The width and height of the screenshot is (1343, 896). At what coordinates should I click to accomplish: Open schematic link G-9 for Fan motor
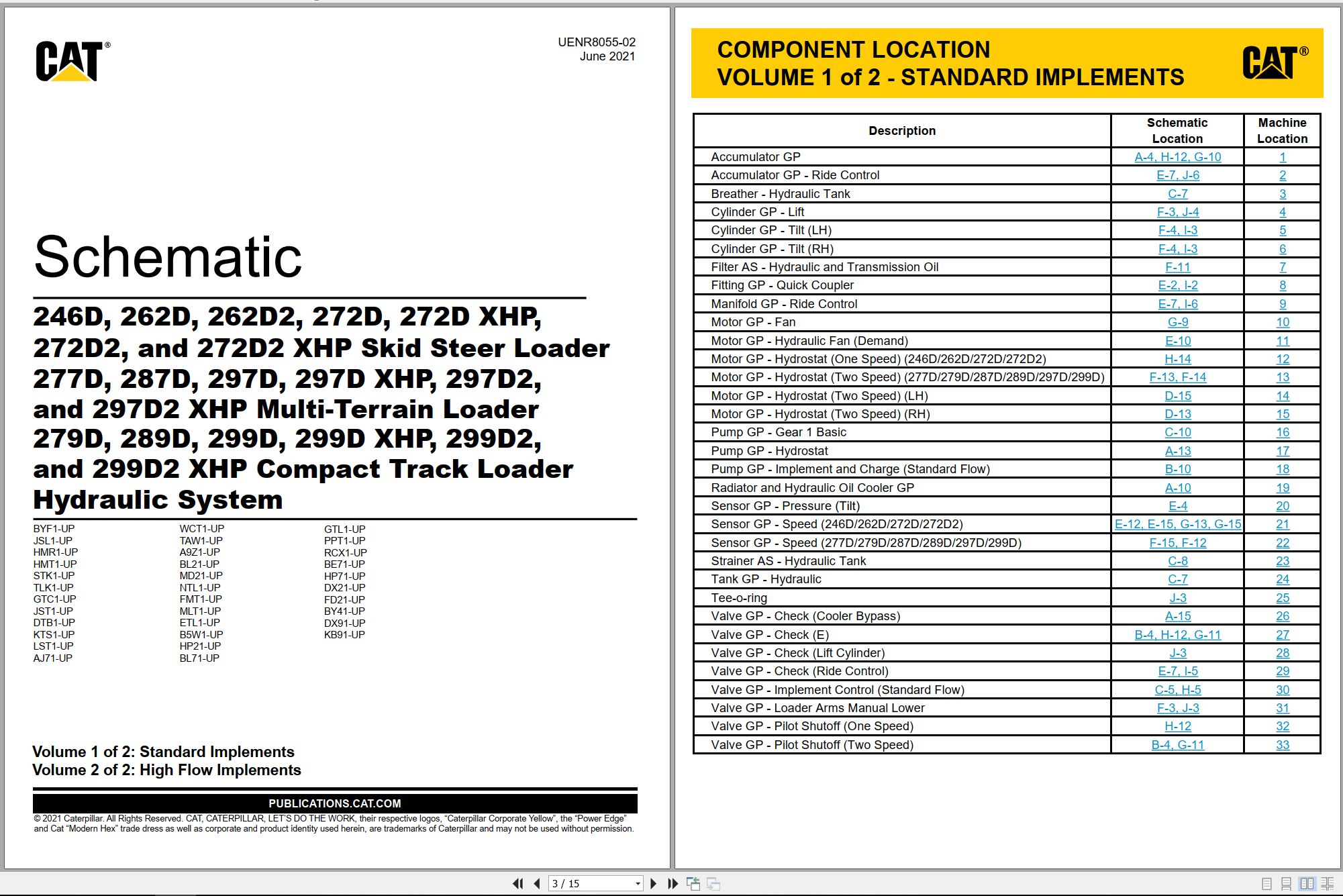[1177, 322]
